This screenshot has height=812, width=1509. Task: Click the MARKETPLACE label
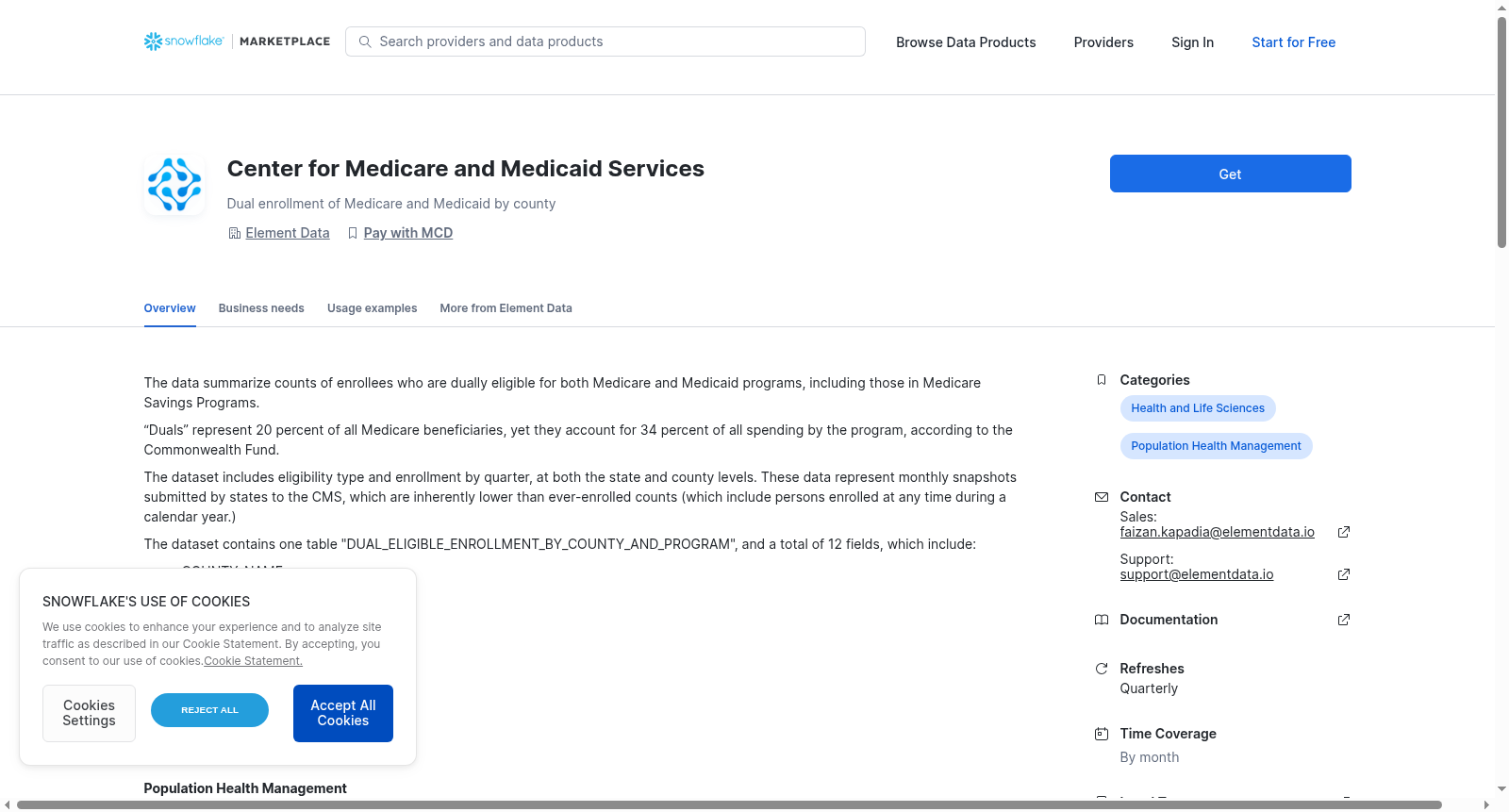[x=285, y=41]
